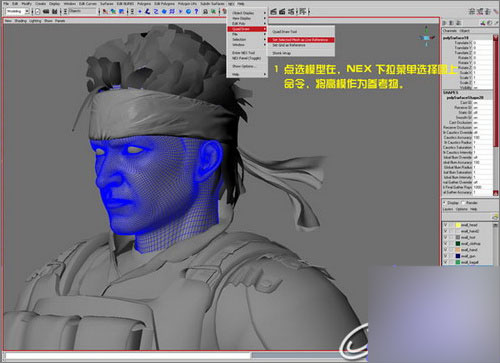Viewport: 500px width, 363px height.
Task: Open the viewport Panels menu
Action: pos(60,21)
